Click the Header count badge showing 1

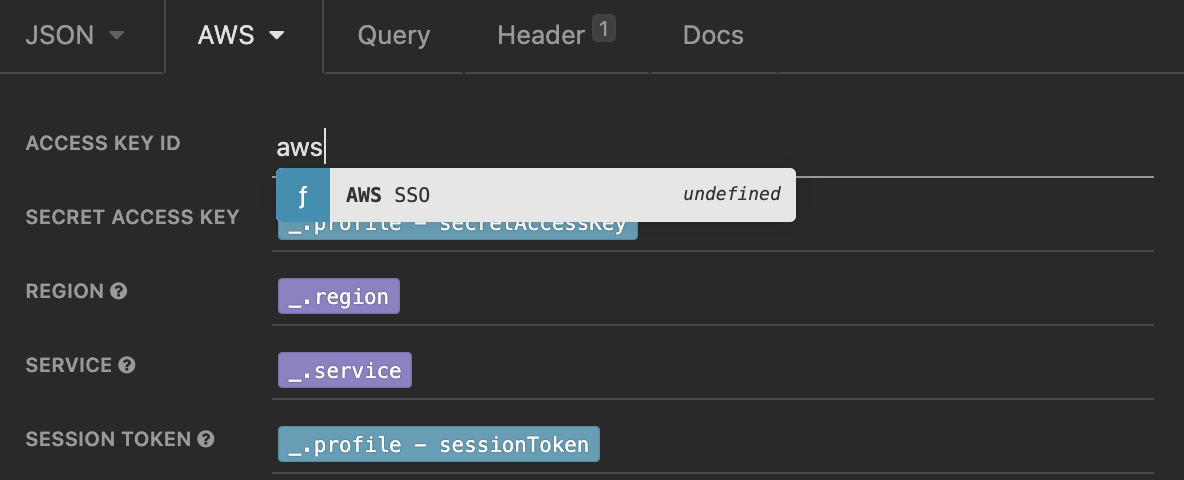point(603,30)
